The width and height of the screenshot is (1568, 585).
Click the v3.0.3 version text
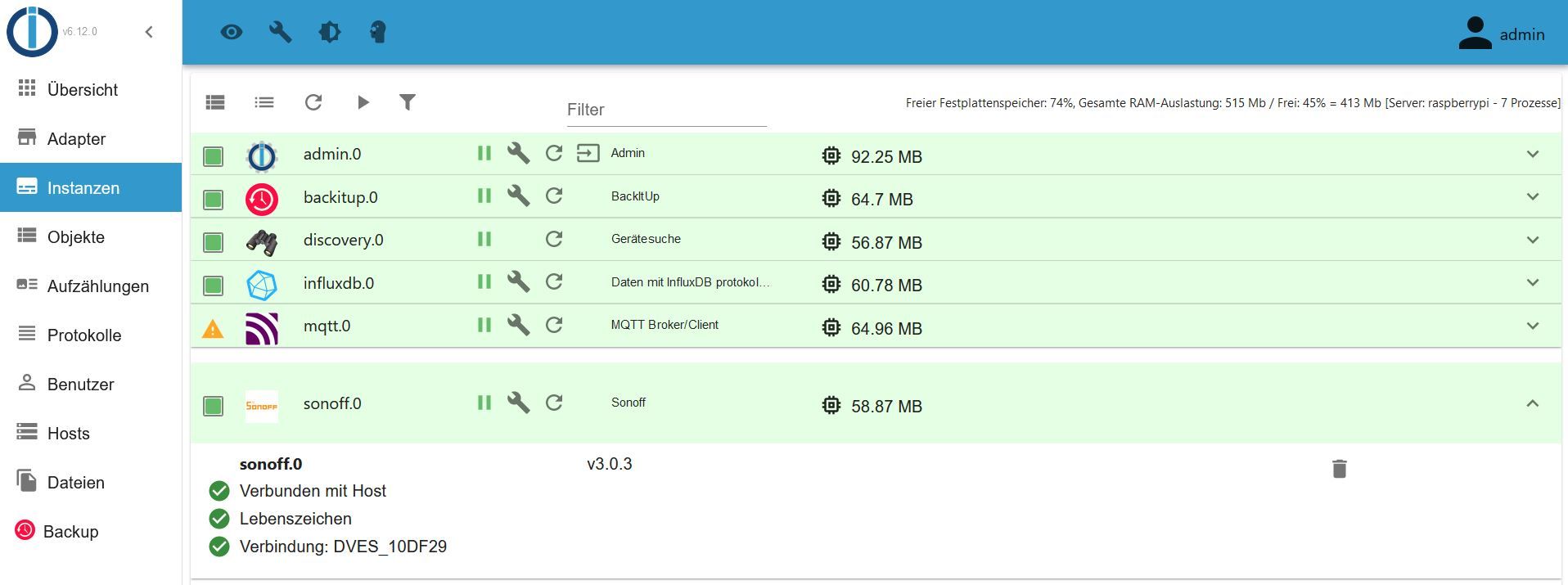(x=610, y=464)
